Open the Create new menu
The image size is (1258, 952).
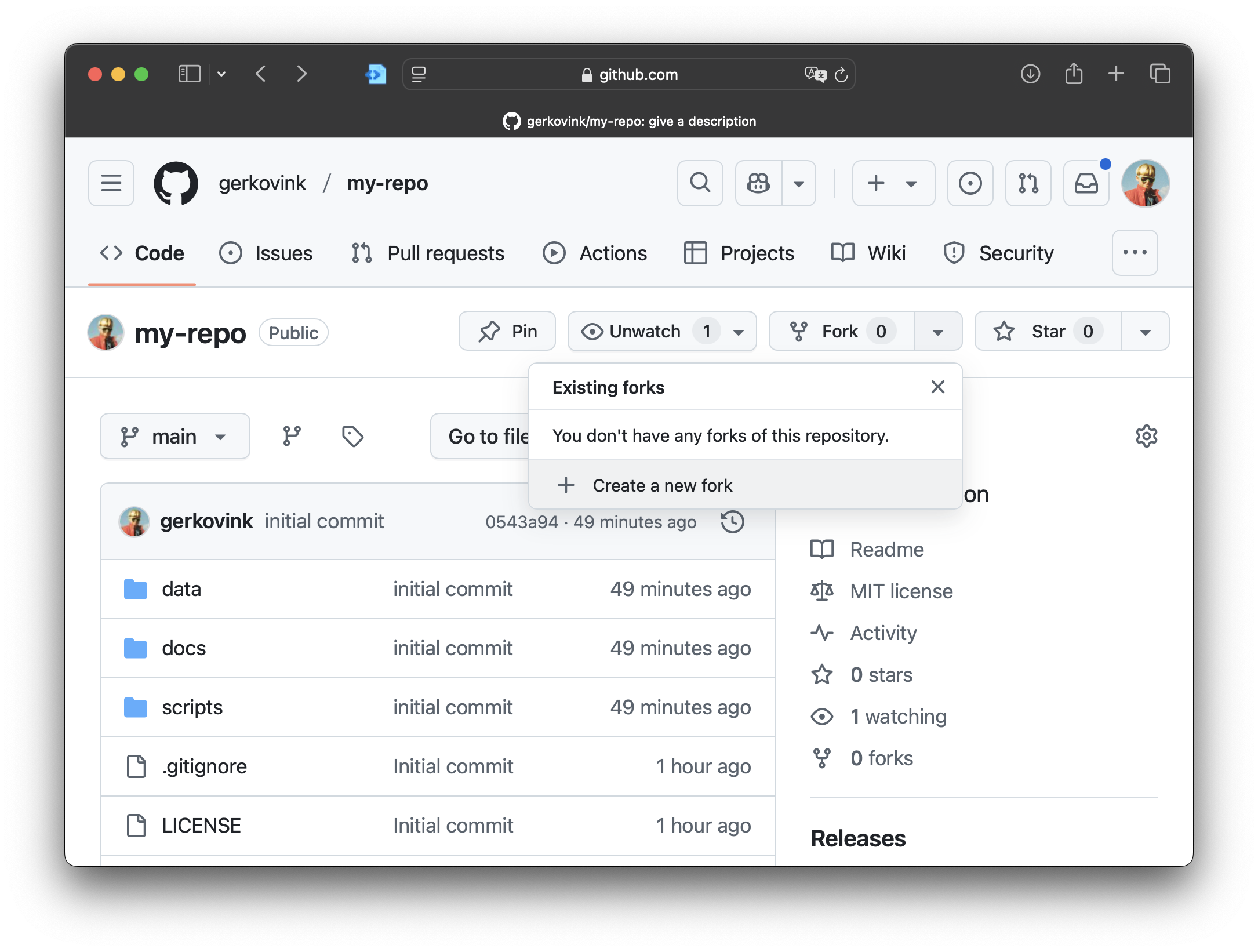893,183
